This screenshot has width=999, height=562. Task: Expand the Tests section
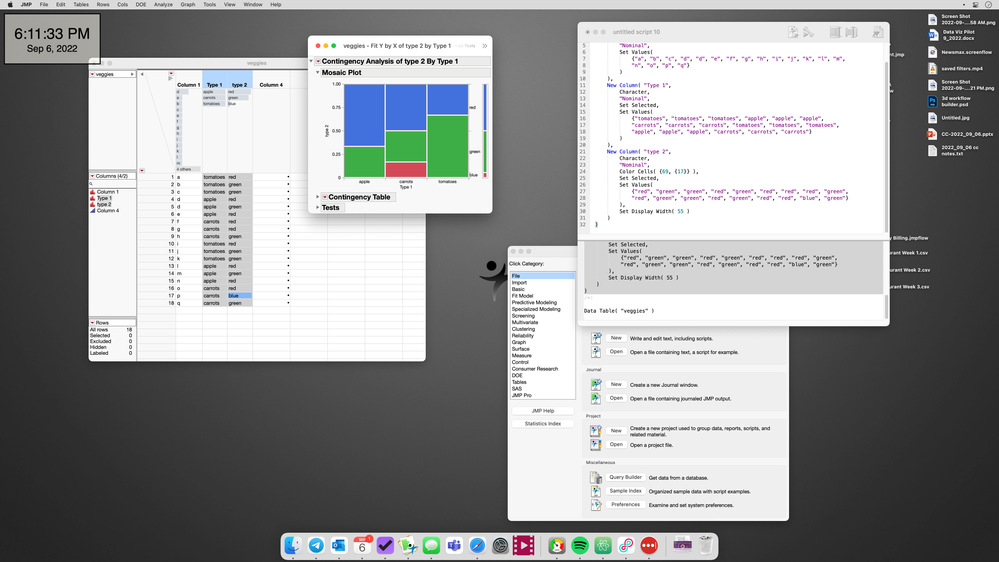point(318,208)
